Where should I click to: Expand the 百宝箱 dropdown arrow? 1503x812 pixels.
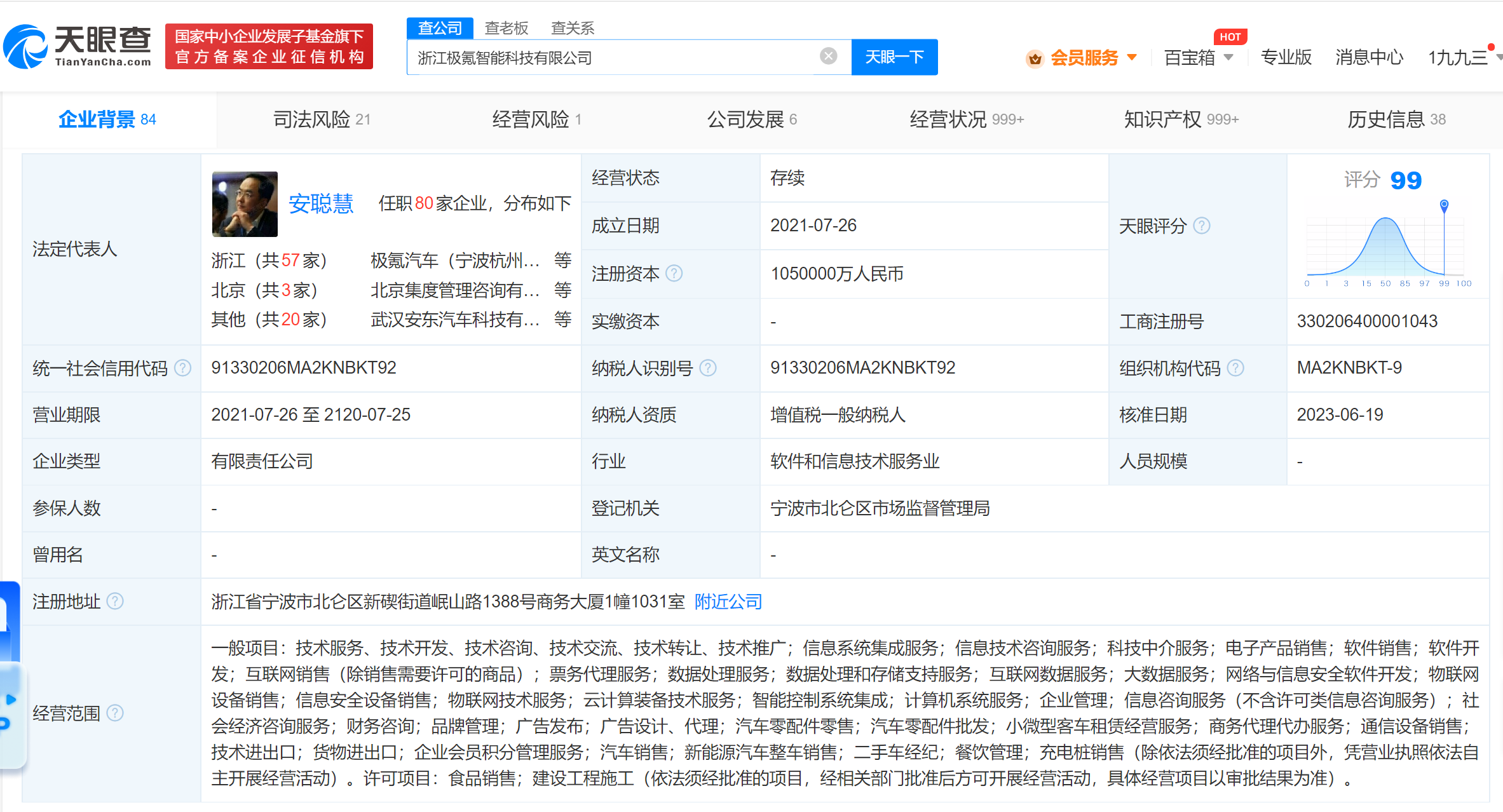click(x=1228, y=57)
